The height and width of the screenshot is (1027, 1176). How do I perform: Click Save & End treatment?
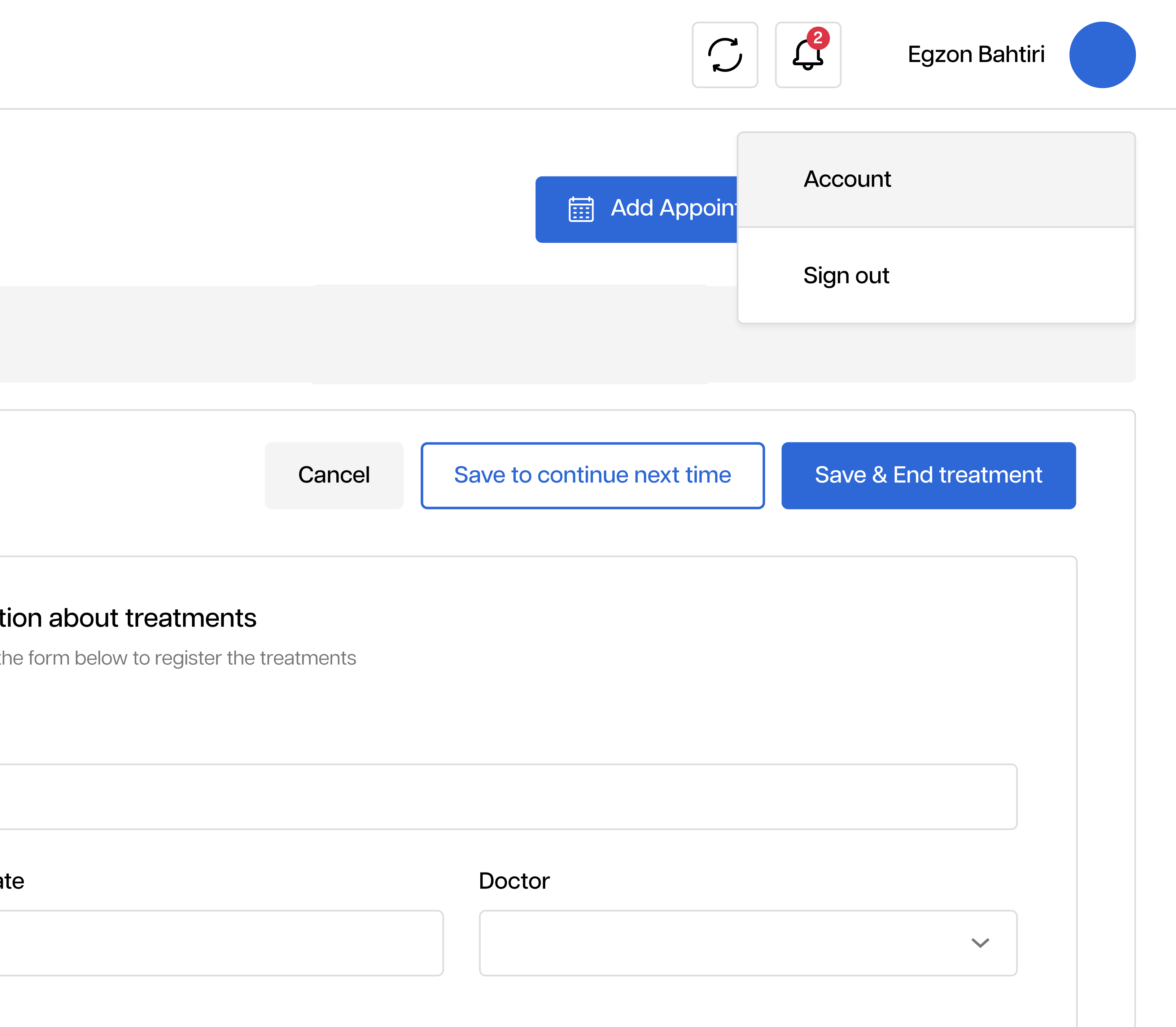(x=928, y=475)
